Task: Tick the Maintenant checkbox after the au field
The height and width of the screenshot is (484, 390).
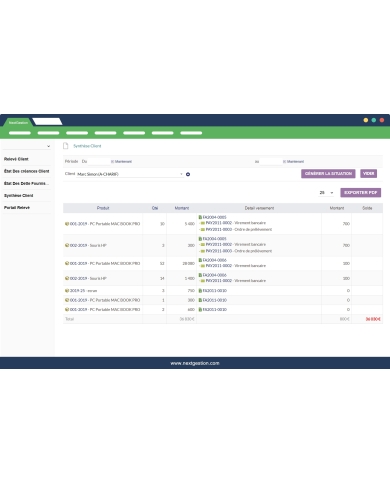Action: [x=284, y=162]
